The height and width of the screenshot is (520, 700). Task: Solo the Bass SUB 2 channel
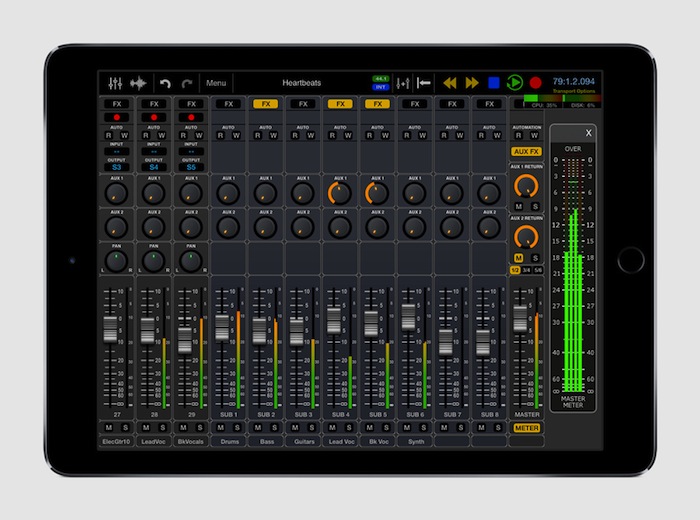coord(274,428)
